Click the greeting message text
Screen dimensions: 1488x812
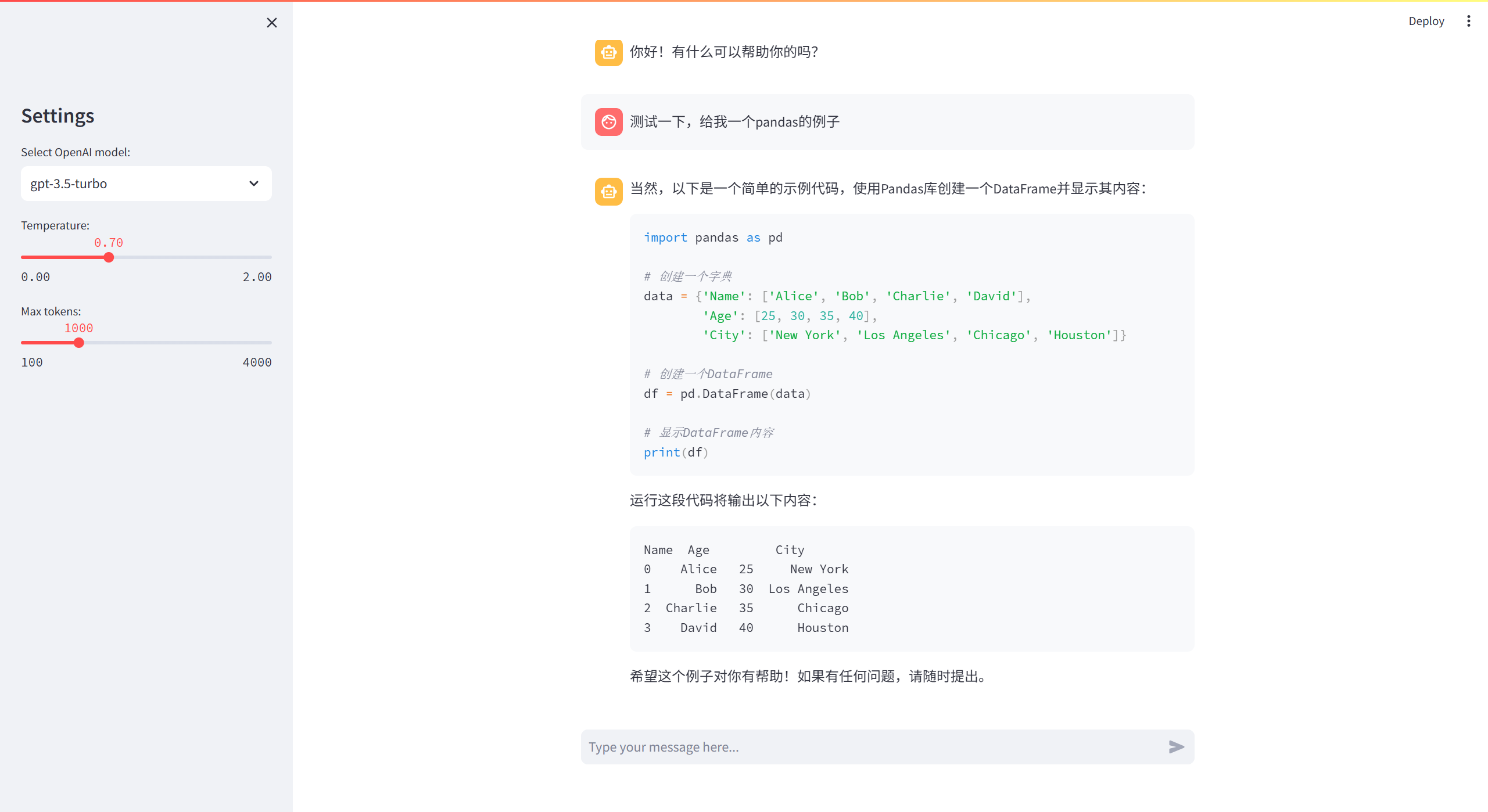click(x=723, y=52)
